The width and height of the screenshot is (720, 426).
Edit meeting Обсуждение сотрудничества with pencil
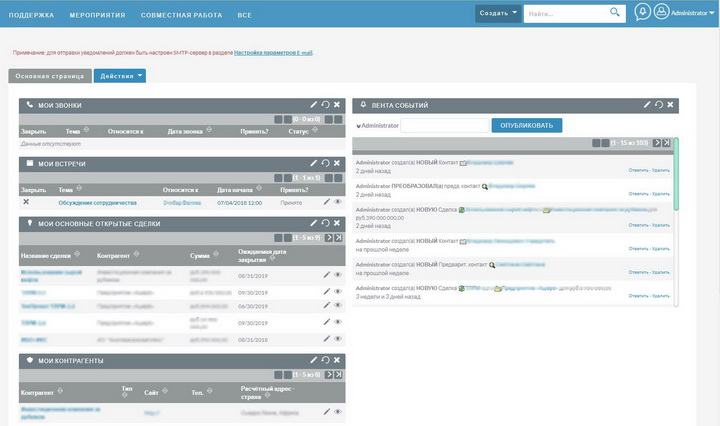[326, 202]
